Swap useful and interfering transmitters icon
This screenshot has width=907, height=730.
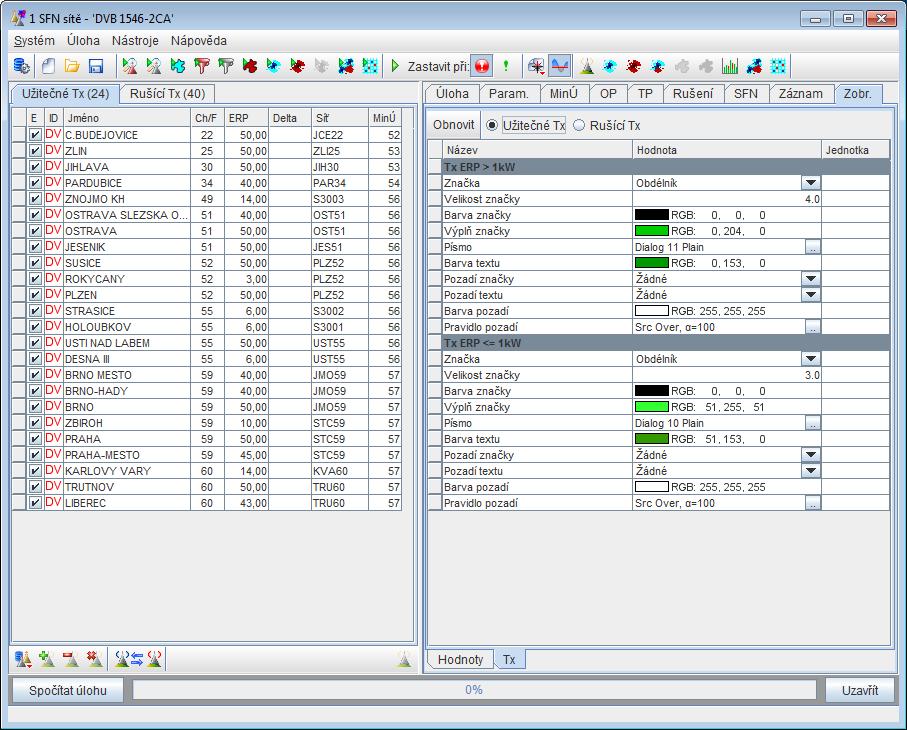tap(138, 658)
